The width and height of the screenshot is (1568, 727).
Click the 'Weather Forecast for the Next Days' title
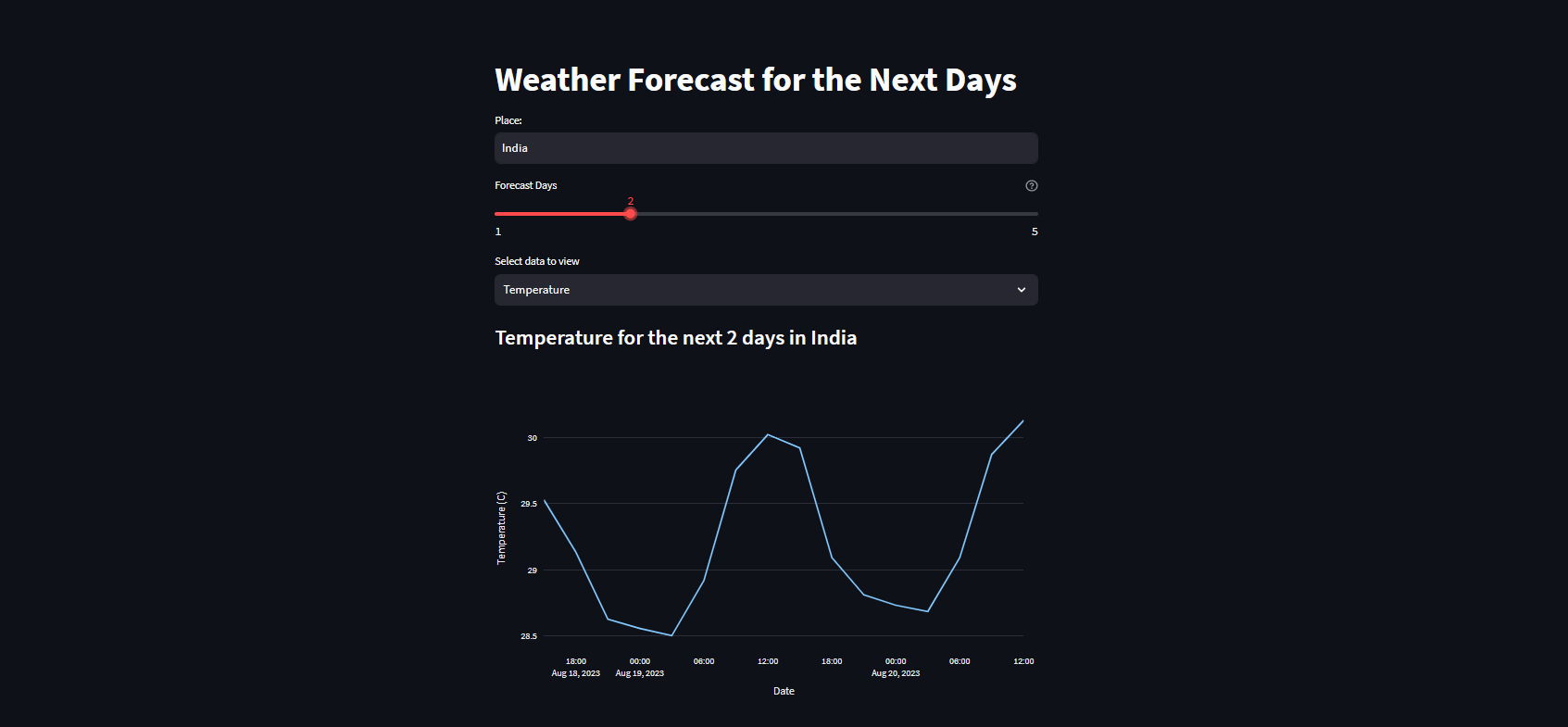(x=755, y=80)
